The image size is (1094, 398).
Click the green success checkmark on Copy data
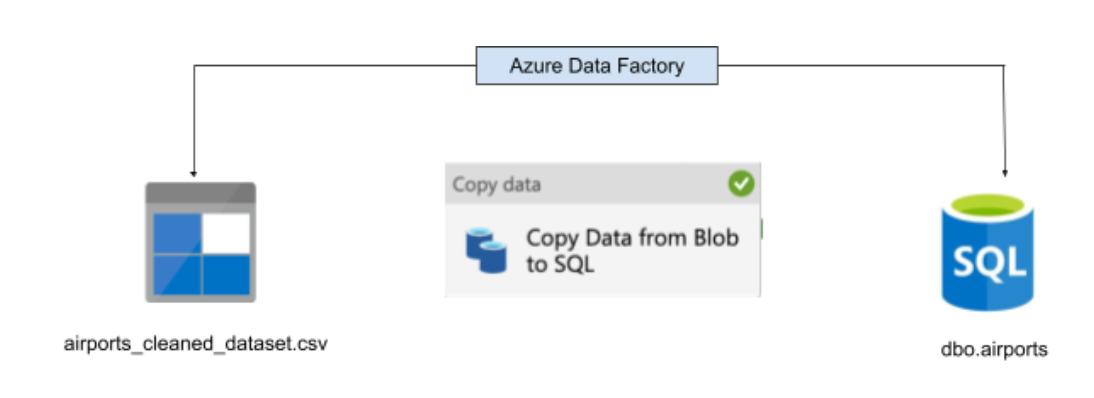pyautogui.click(x=741, y=184)
